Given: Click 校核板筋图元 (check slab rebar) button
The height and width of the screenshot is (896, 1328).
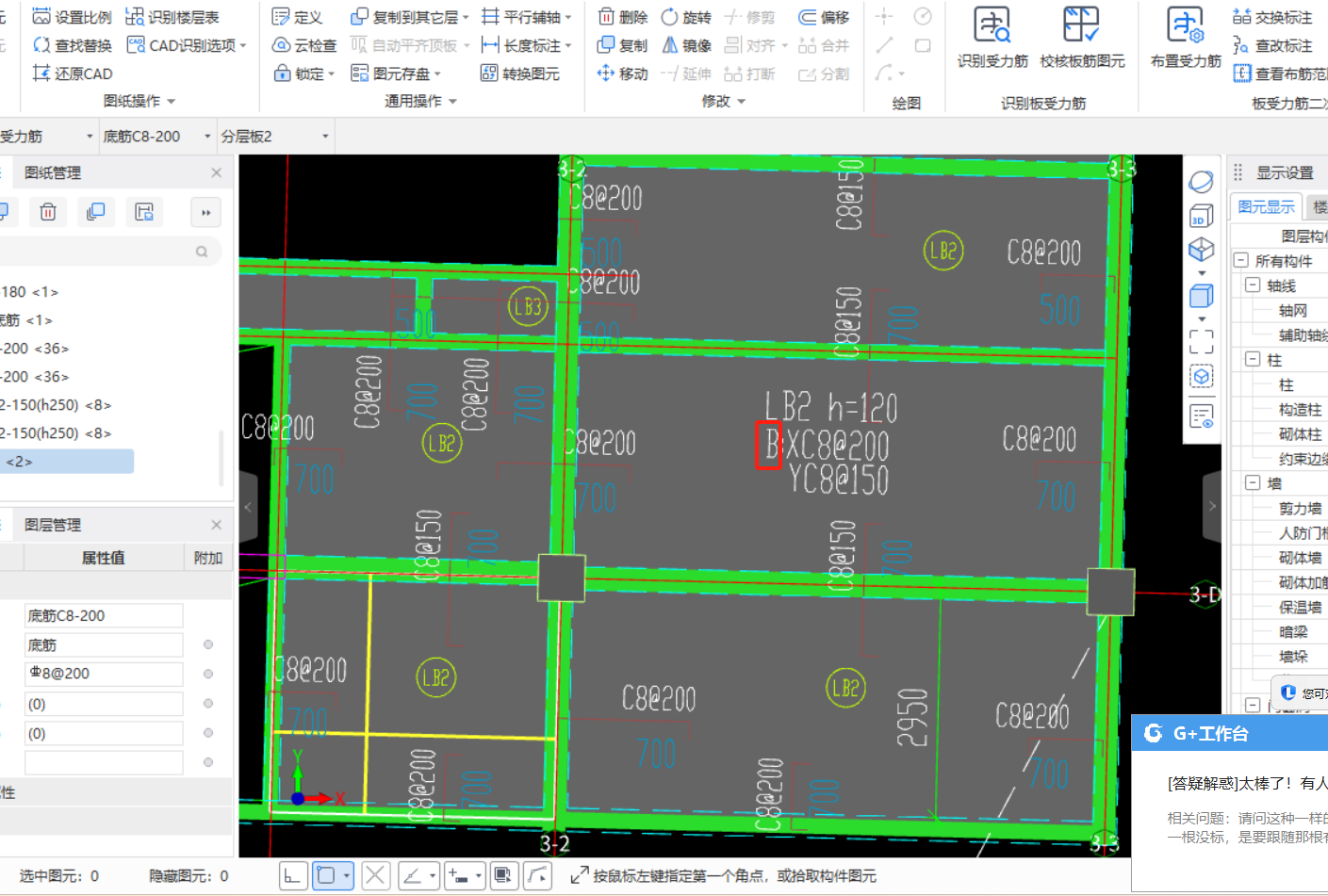Looking at the screenshot, I should (1082, 38).
